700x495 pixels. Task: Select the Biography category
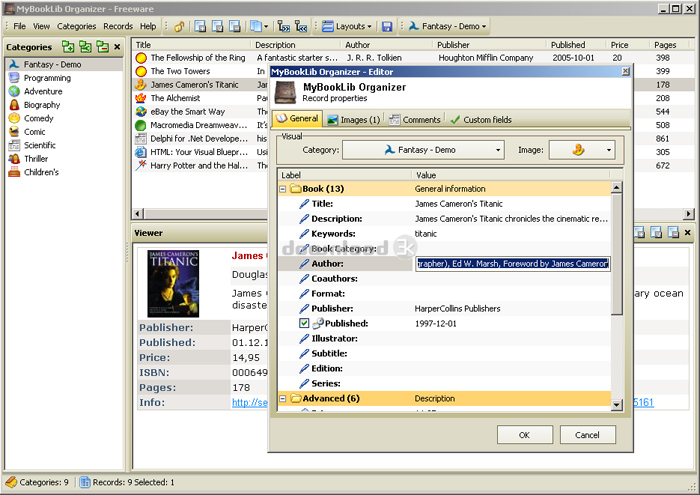pos(42,104)
